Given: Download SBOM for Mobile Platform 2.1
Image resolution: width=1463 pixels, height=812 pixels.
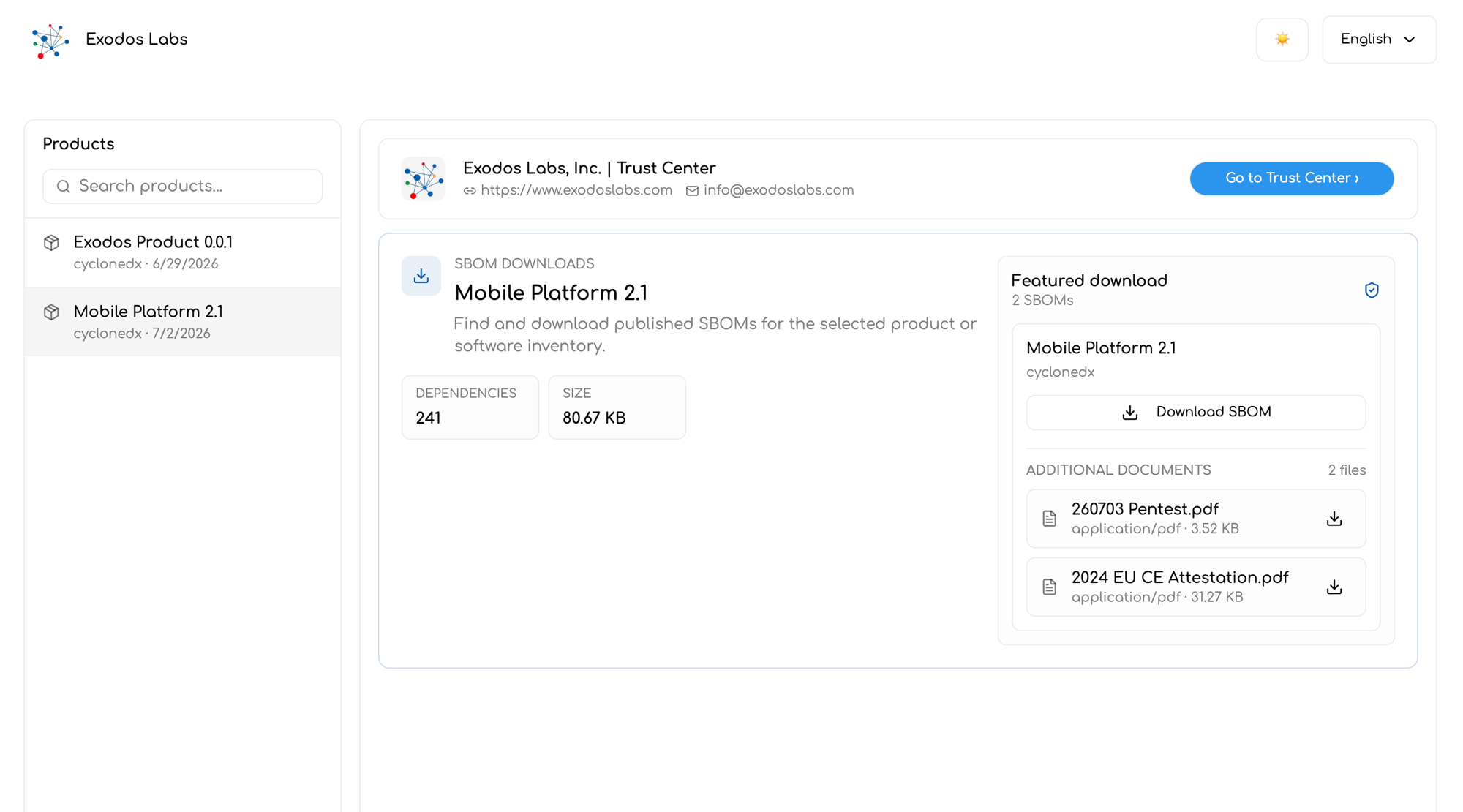Looking at the screenshot, I should pyautogui.click(x=1195, y=413).
